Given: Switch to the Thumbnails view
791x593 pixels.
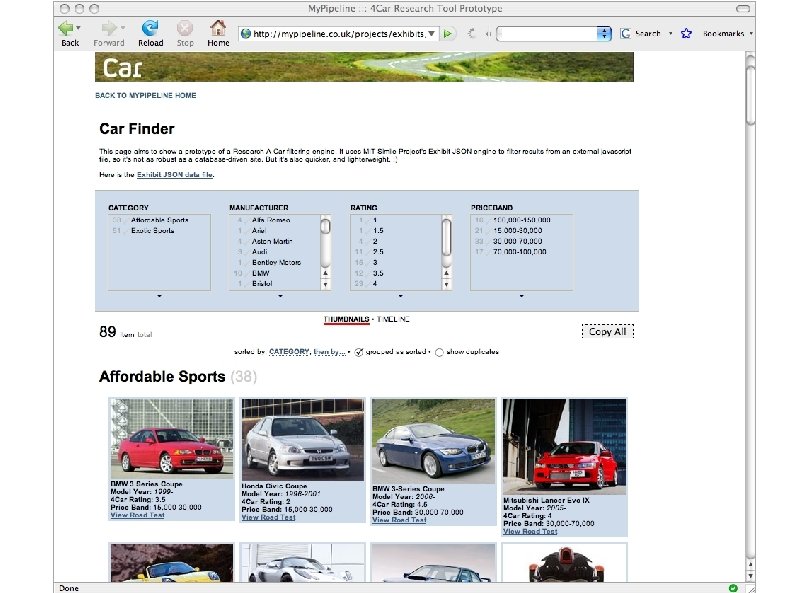Looking at the screenshot, I should (347, 319).
